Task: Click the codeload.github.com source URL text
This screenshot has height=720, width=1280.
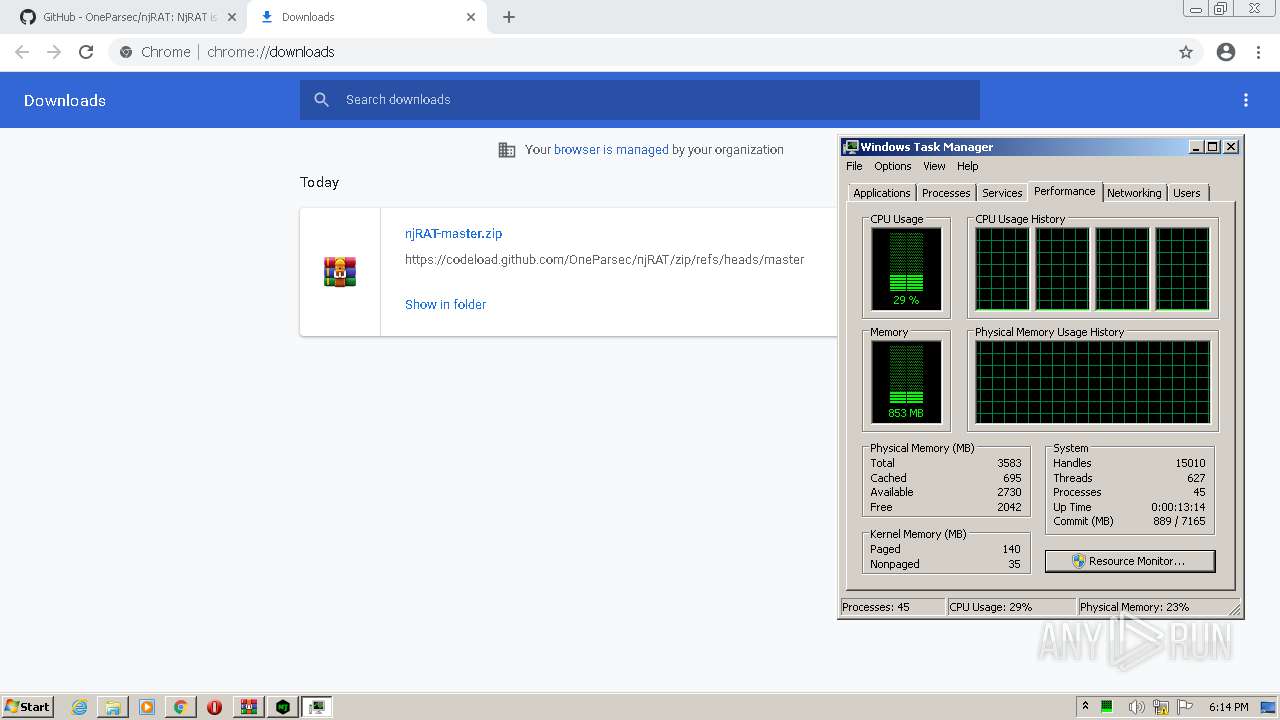Action: click(604, 260)
